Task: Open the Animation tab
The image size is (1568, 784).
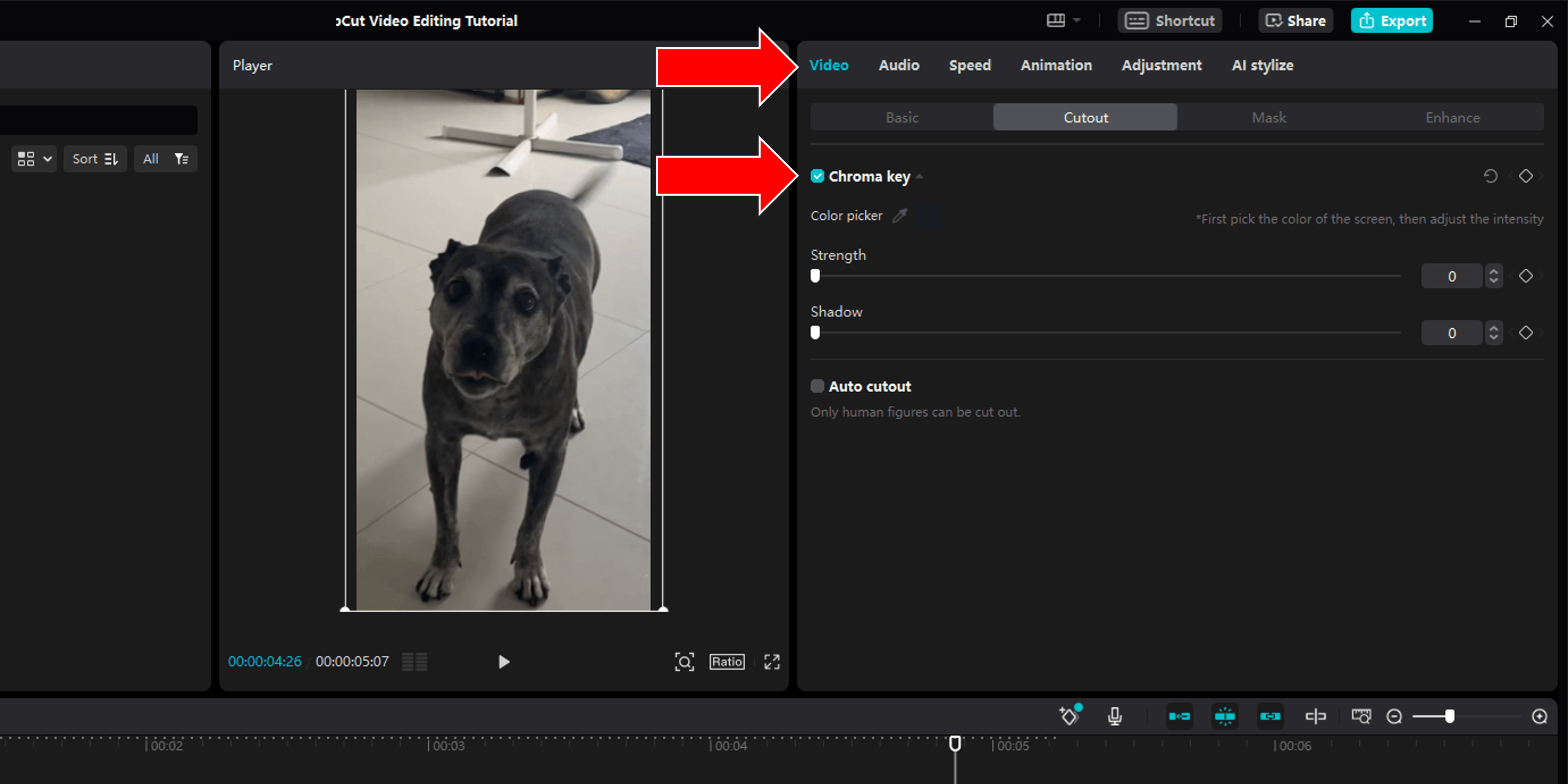Action: pyautogui.click(x=1056, y=65)
